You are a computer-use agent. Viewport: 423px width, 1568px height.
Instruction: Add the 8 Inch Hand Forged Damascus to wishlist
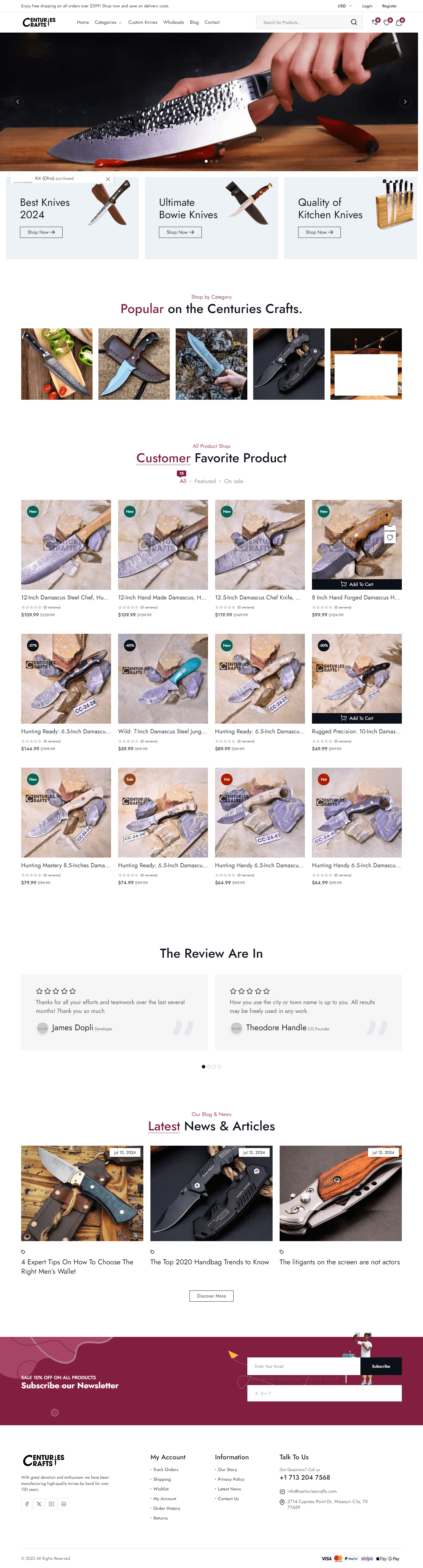tap(390, 537)
